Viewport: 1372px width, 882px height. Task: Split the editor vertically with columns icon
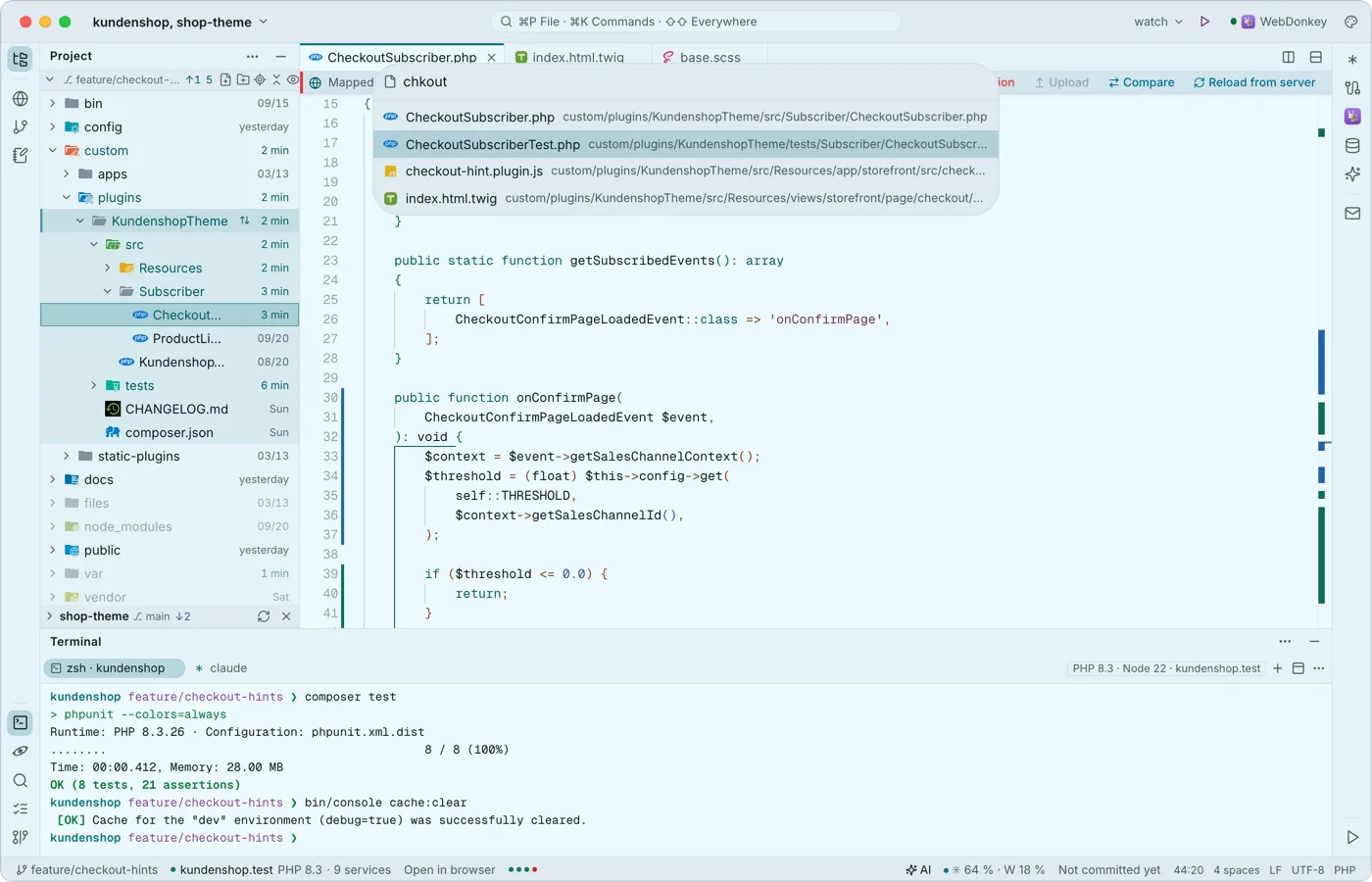click(x=1289, y=57)
